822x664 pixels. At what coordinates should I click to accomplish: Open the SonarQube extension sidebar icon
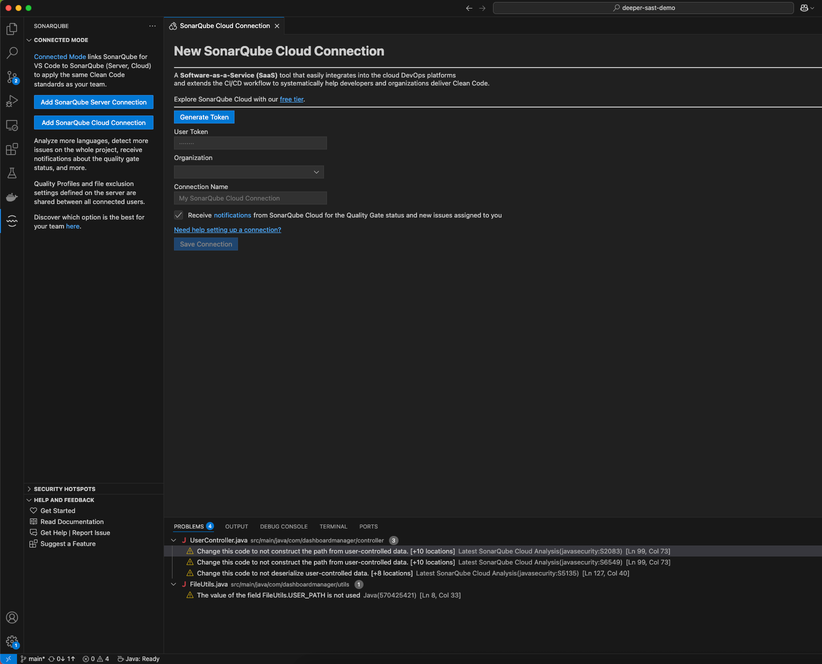click(12, 221)
